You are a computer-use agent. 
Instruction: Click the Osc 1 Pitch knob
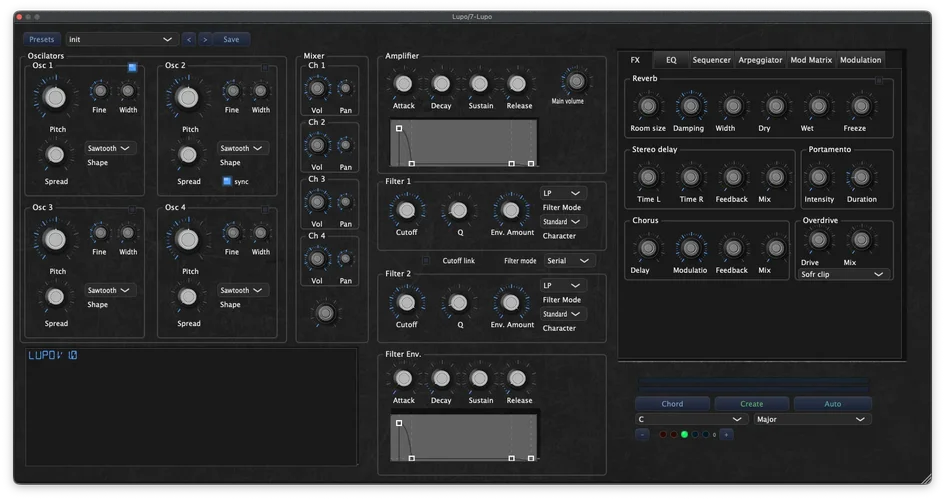[x=55, y=98]
